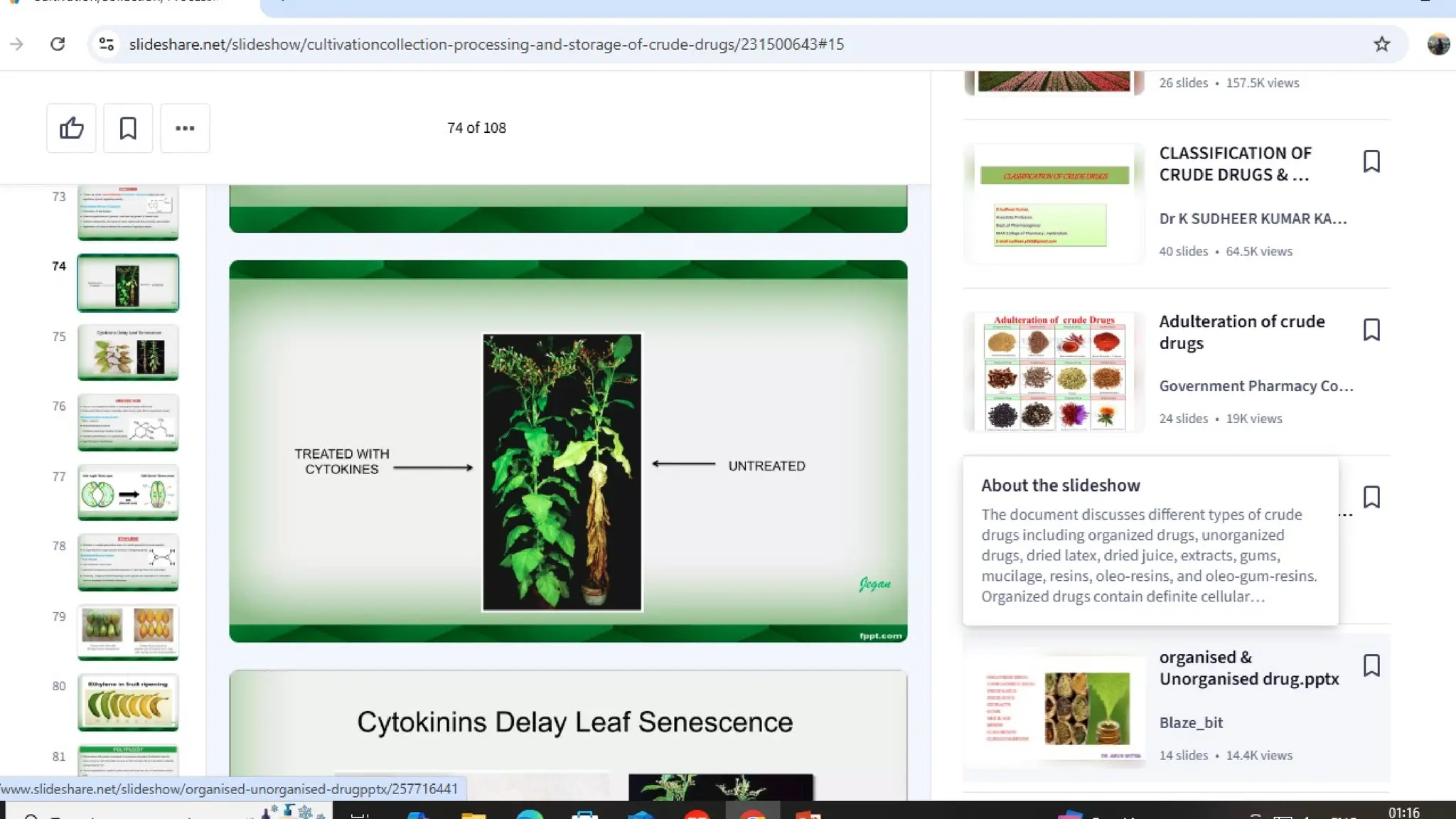The image size is (1456, 819).
Task: Select slide 74 thumbnail
Action: pos(128,283)
